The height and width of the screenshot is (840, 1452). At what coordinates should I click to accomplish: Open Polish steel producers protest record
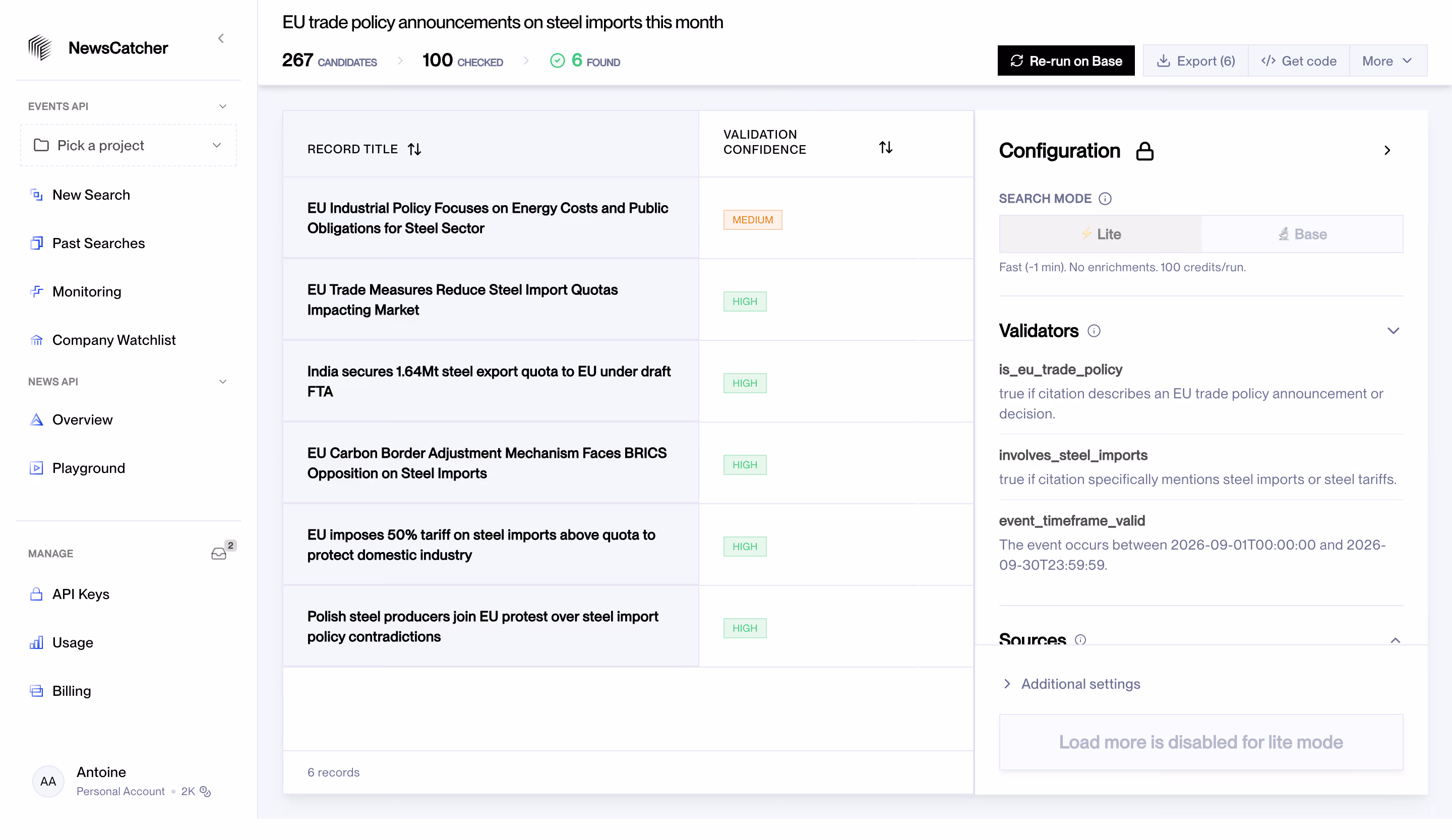(491, 626)
